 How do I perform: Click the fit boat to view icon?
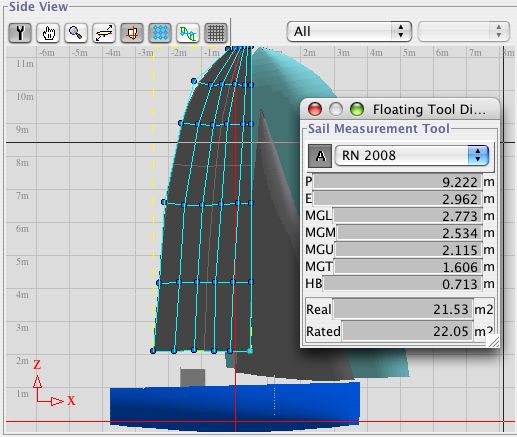pyautogui.click(x=104, y=33)
